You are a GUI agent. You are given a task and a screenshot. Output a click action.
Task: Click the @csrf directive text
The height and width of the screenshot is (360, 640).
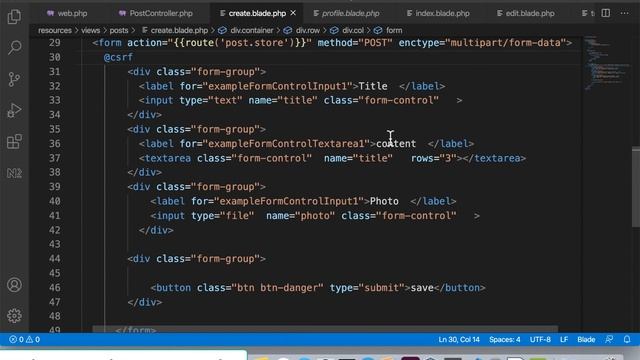[118, 57]
